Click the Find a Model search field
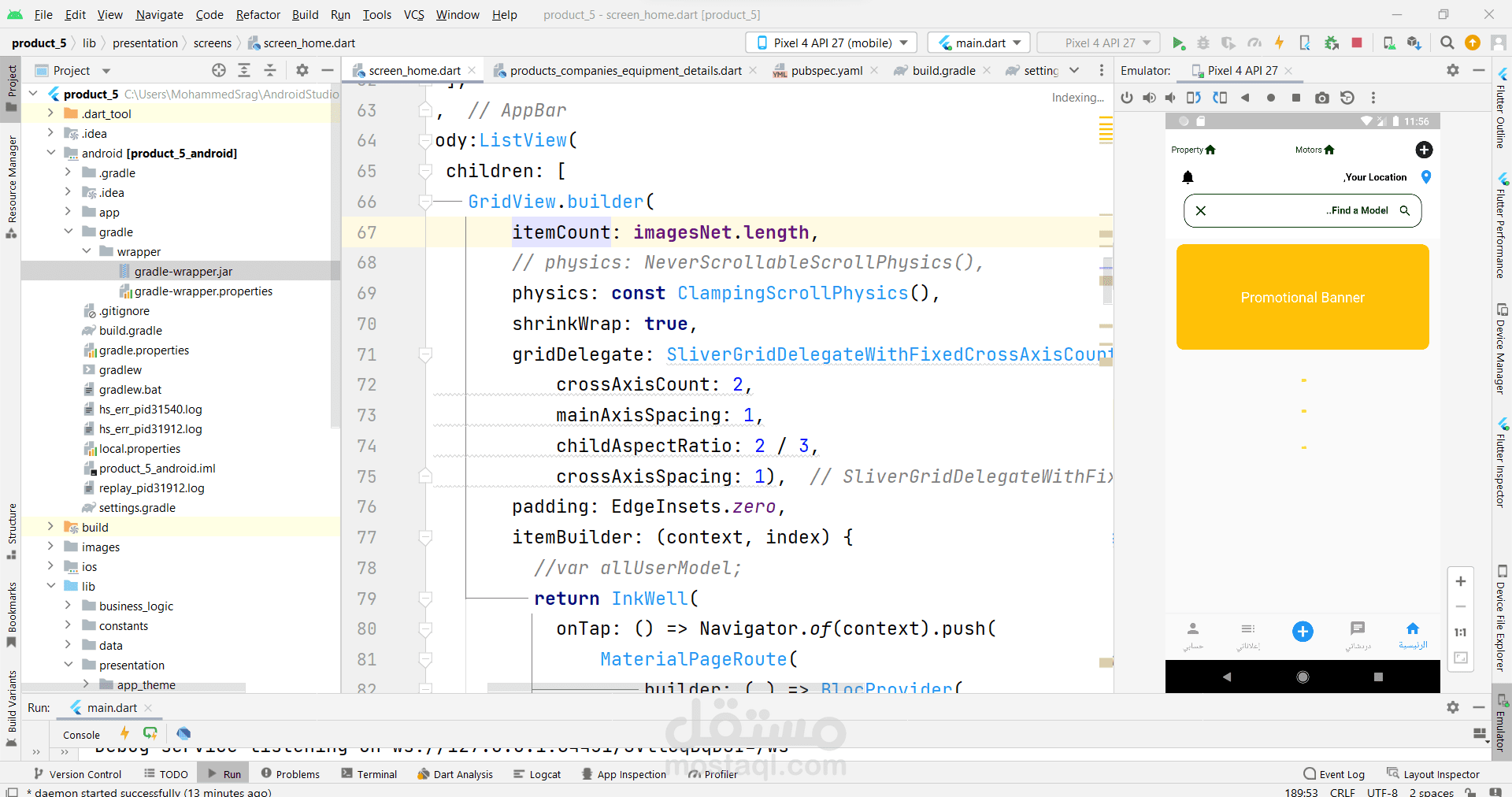 [1303, 210]
